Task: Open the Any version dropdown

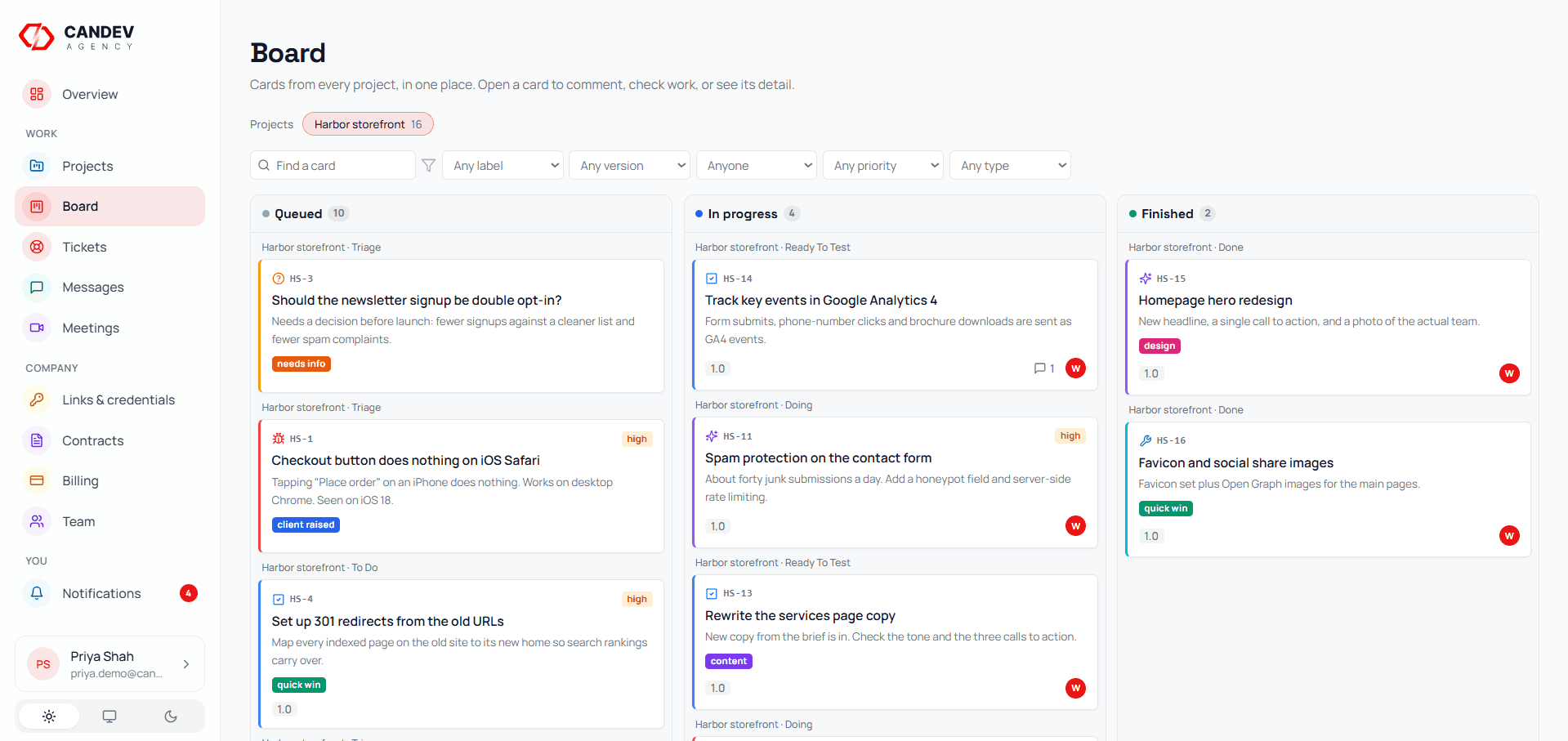Action: click(629, 166)
